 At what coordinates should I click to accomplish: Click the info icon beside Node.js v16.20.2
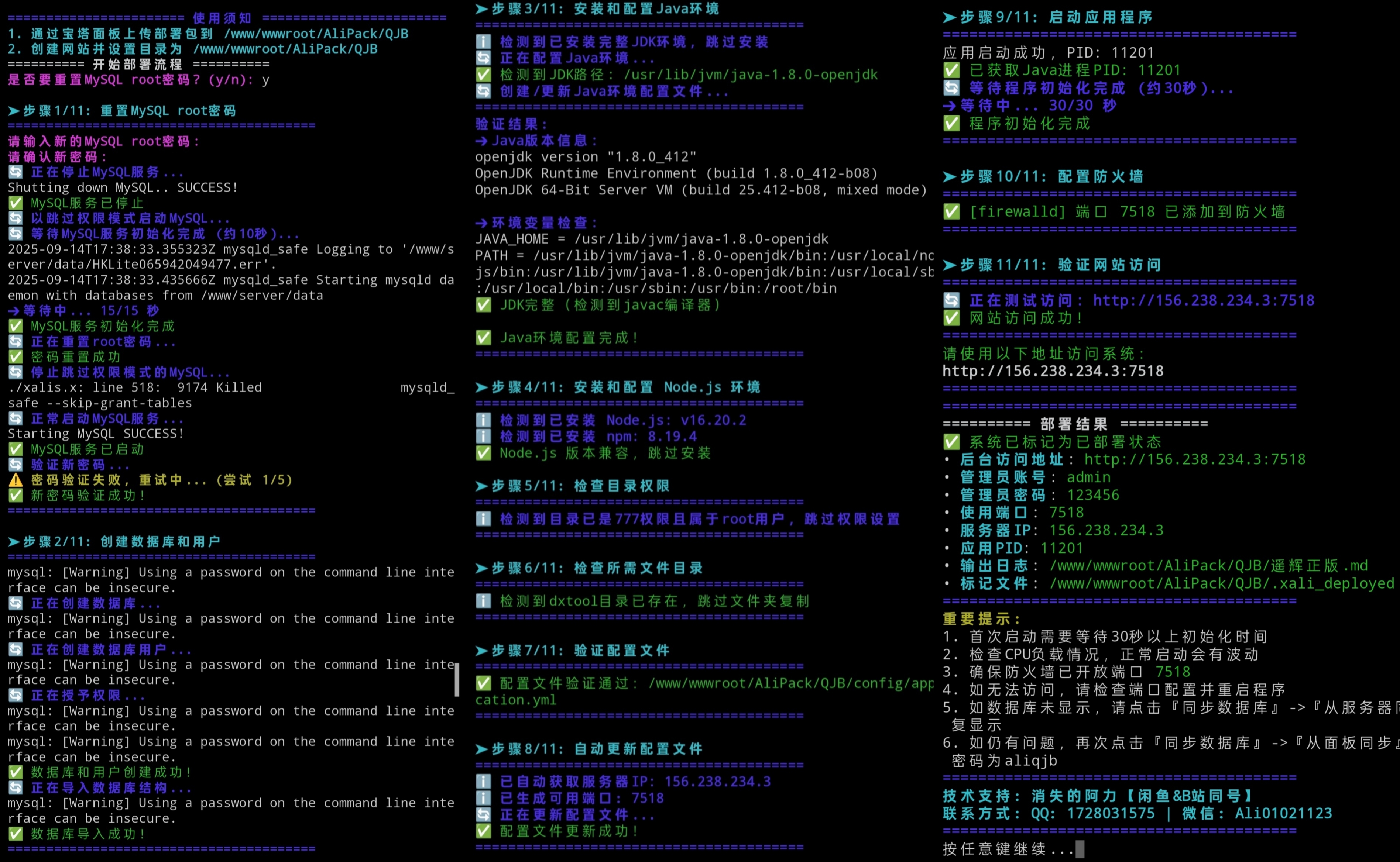tap(483, 420)
